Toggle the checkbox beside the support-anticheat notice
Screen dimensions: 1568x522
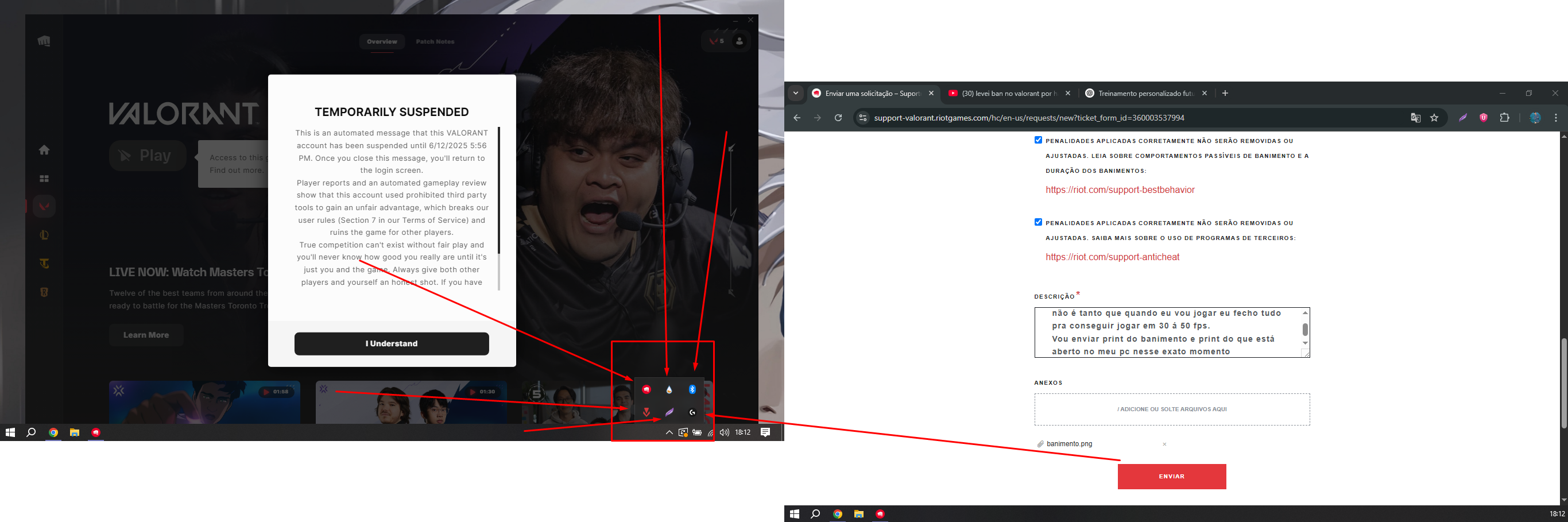tap(1039, 222)
